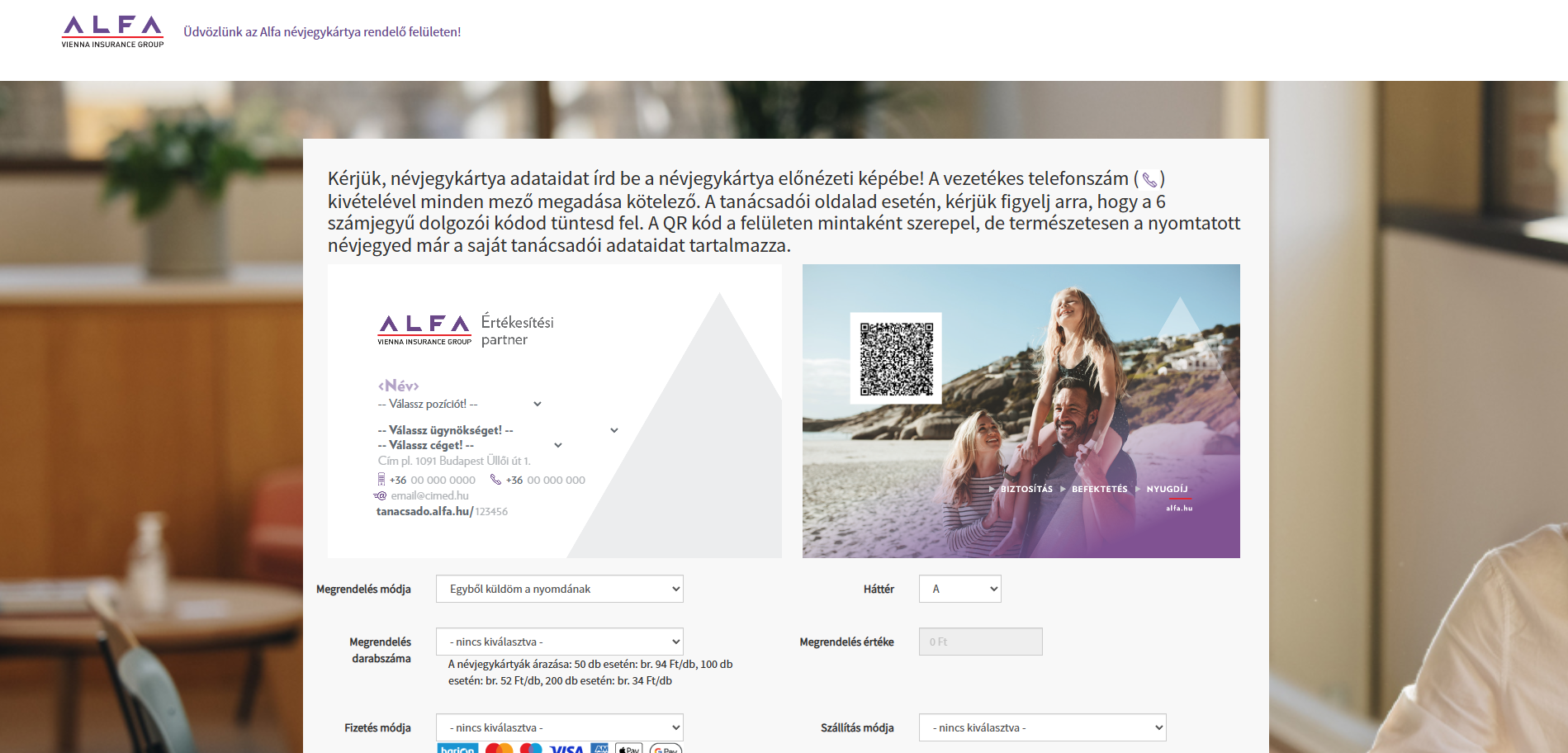1568x753 pixels.
Task: Click the mobile phone icon on the card
Action: click(x=381, y=480)
